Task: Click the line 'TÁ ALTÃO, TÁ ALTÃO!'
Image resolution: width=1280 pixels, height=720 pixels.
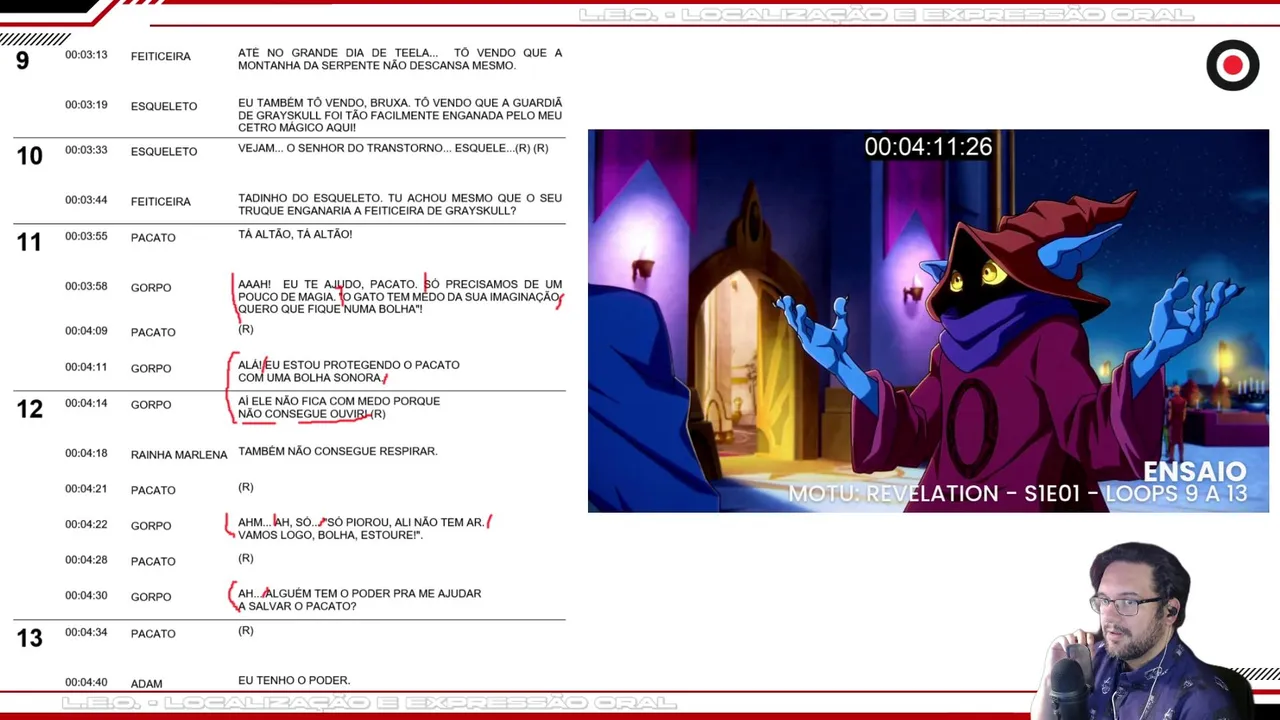Action: 295,235
